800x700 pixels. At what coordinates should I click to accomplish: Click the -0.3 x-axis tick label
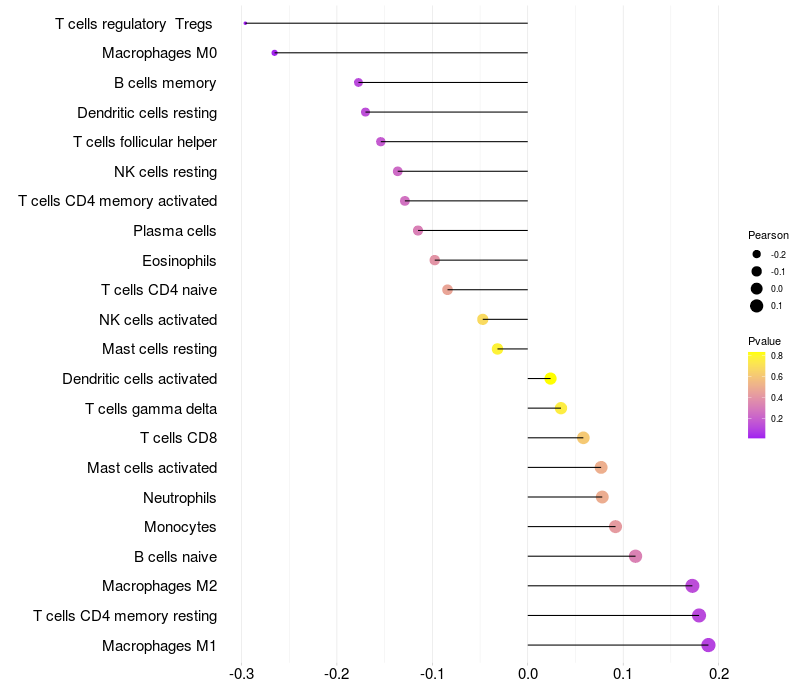(241, 674)
